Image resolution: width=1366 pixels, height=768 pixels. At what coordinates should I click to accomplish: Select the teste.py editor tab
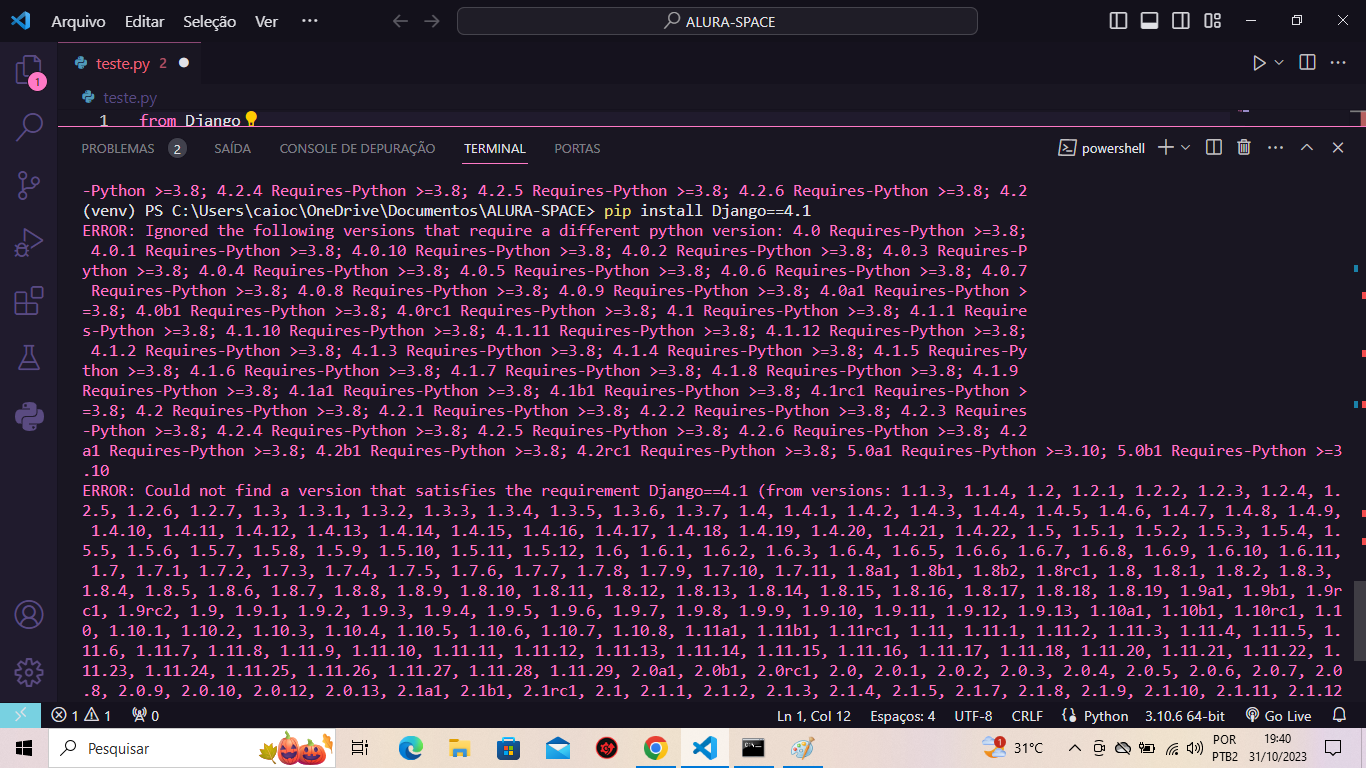pos(129,63)
